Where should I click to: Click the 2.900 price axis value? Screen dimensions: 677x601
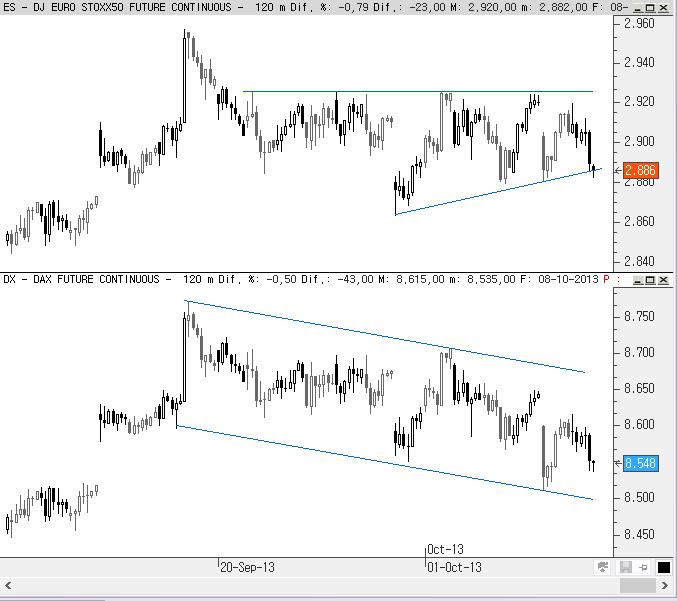[639, 141]
